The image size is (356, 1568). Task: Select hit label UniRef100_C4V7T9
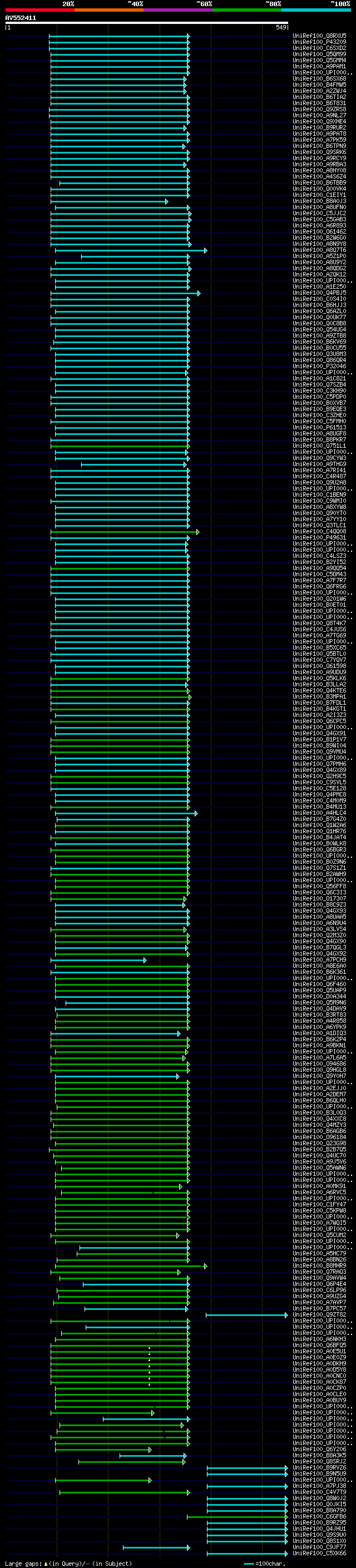(319, 1492)
